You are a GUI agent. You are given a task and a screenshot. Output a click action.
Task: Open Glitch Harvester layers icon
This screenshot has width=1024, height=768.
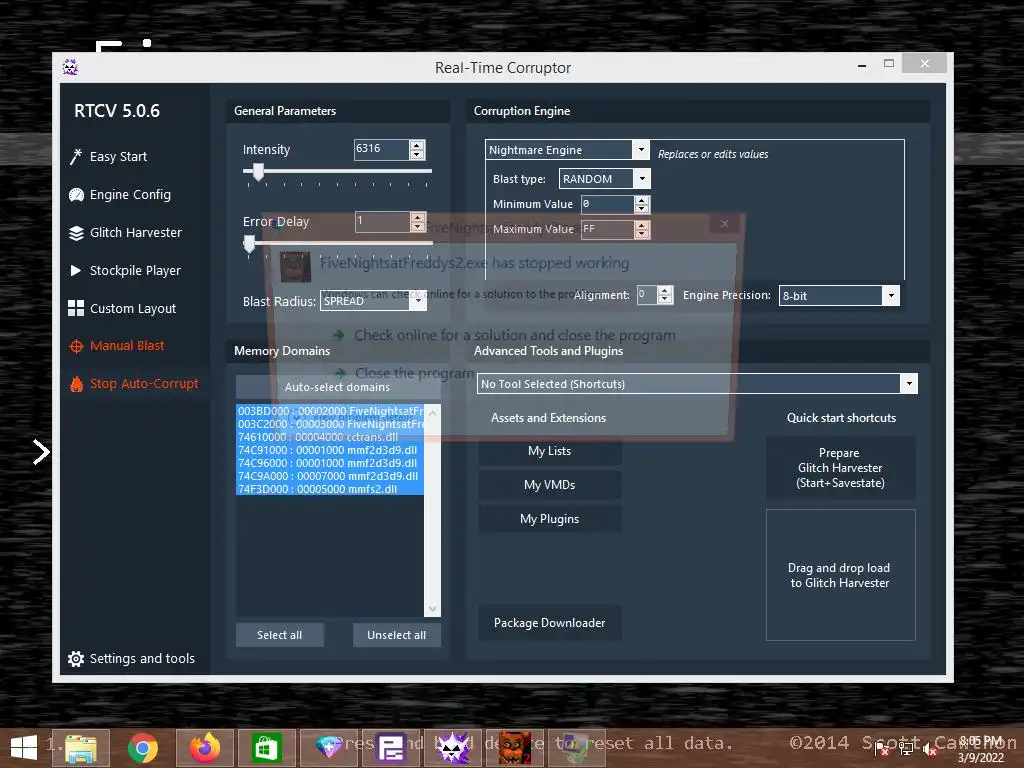click(76, 233)
